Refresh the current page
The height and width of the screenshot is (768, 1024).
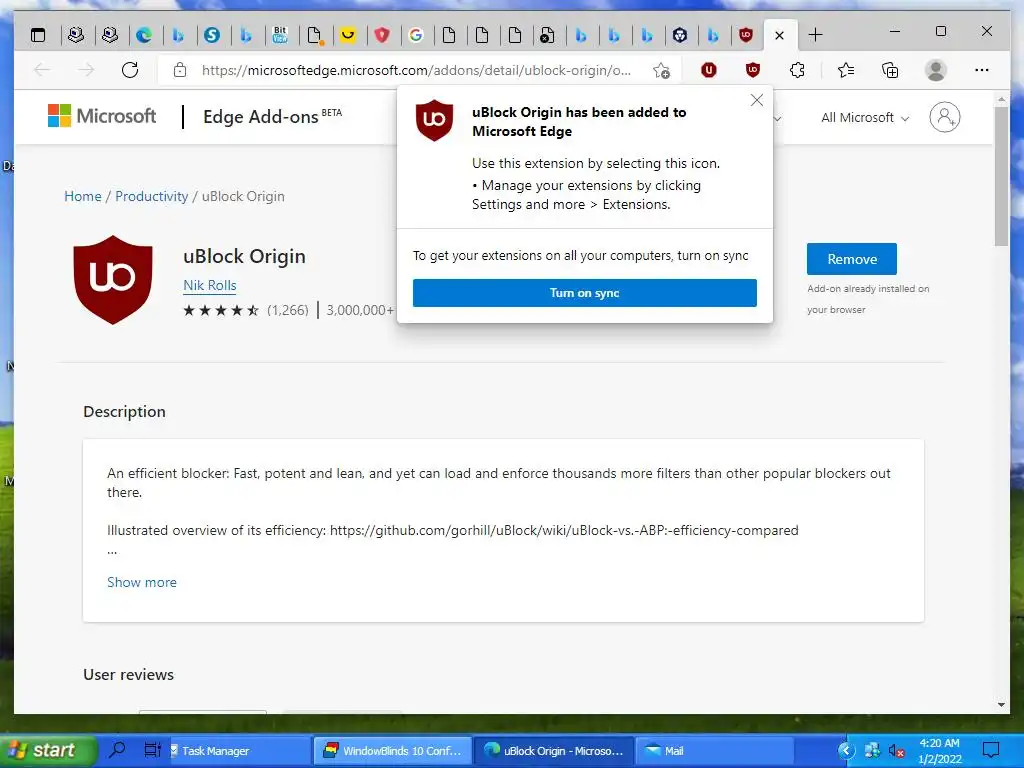tap(130, 70)
